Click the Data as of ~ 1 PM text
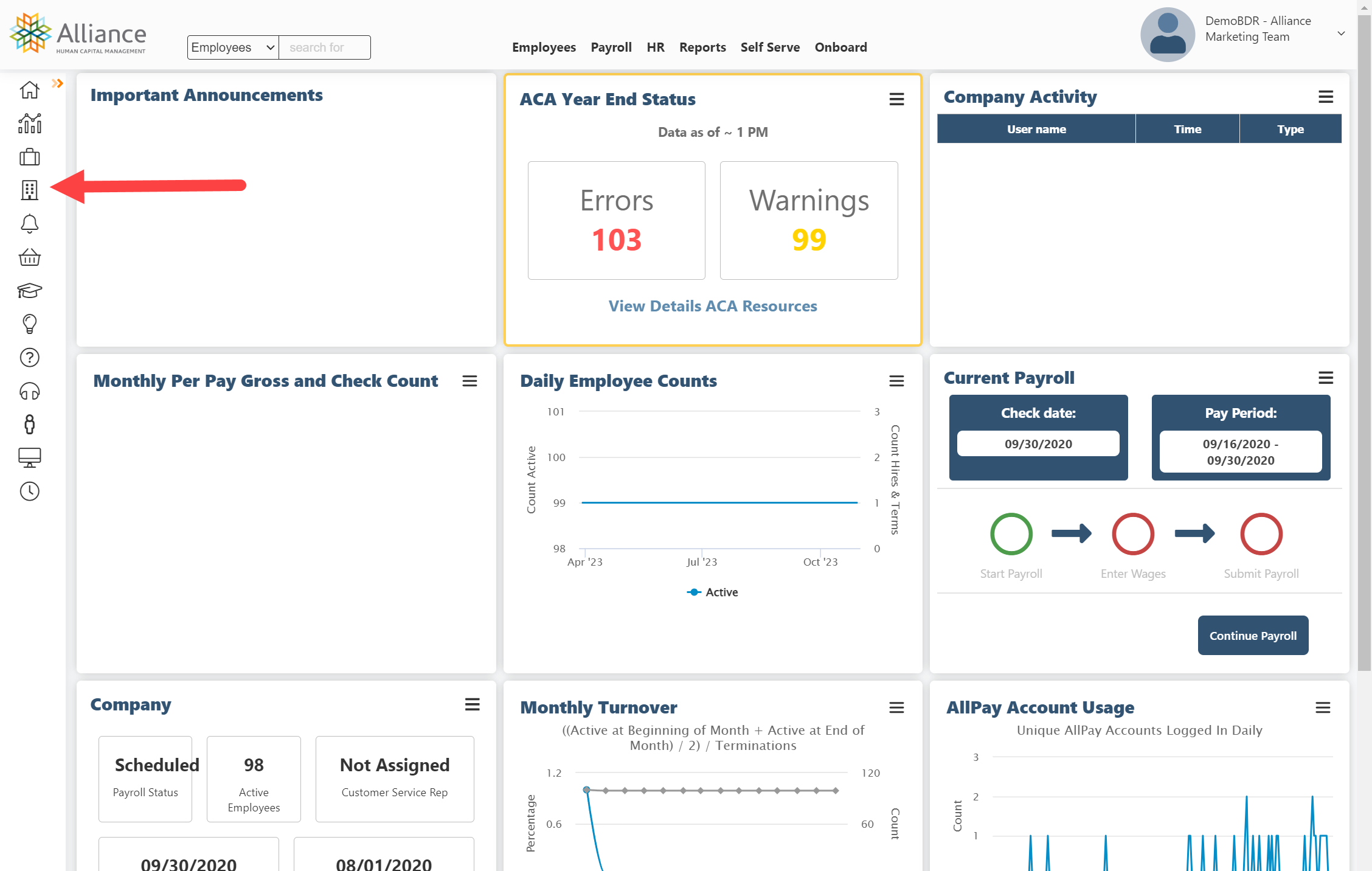1372x871 pixels. [713, 132]
